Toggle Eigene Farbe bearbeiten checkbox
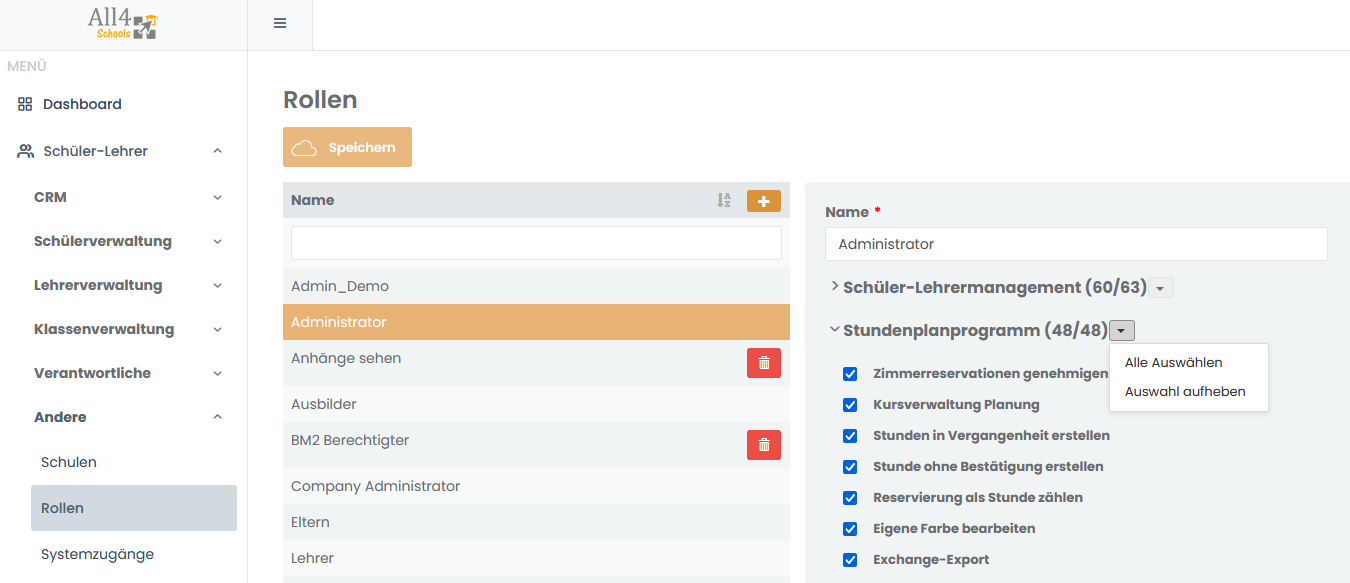 click(850, 529)
